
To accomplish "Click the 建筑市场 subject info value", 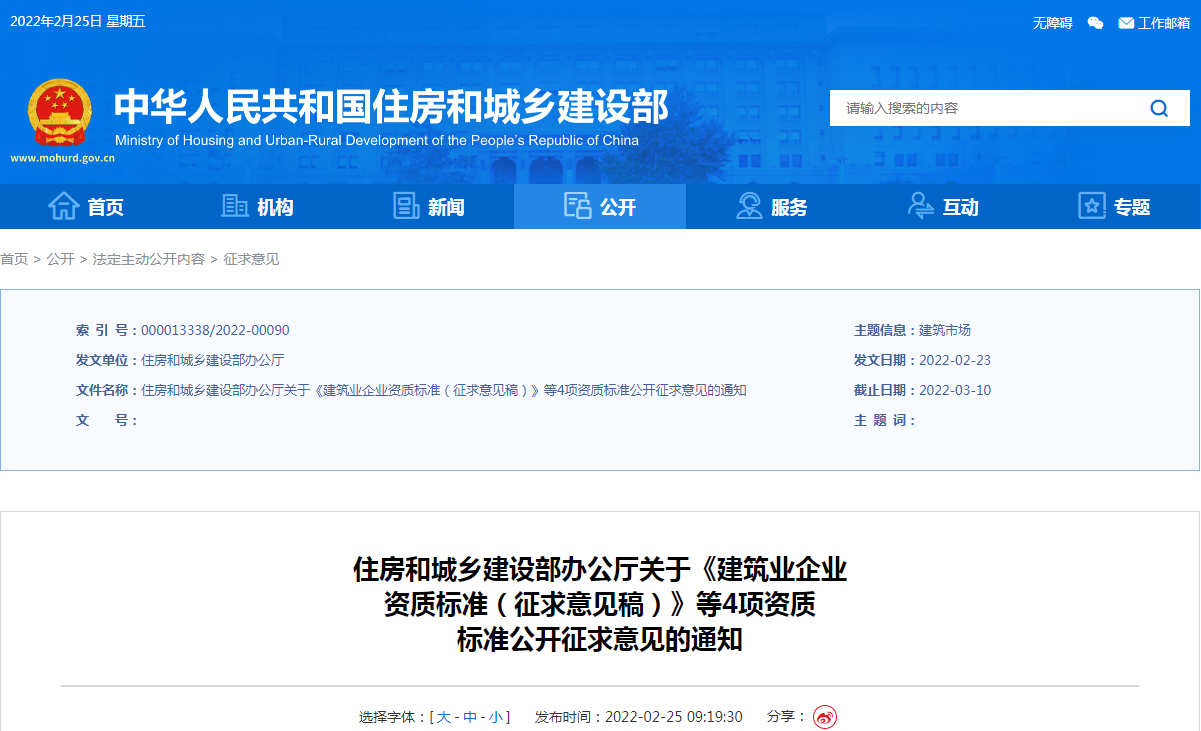I will coord(945,330).
